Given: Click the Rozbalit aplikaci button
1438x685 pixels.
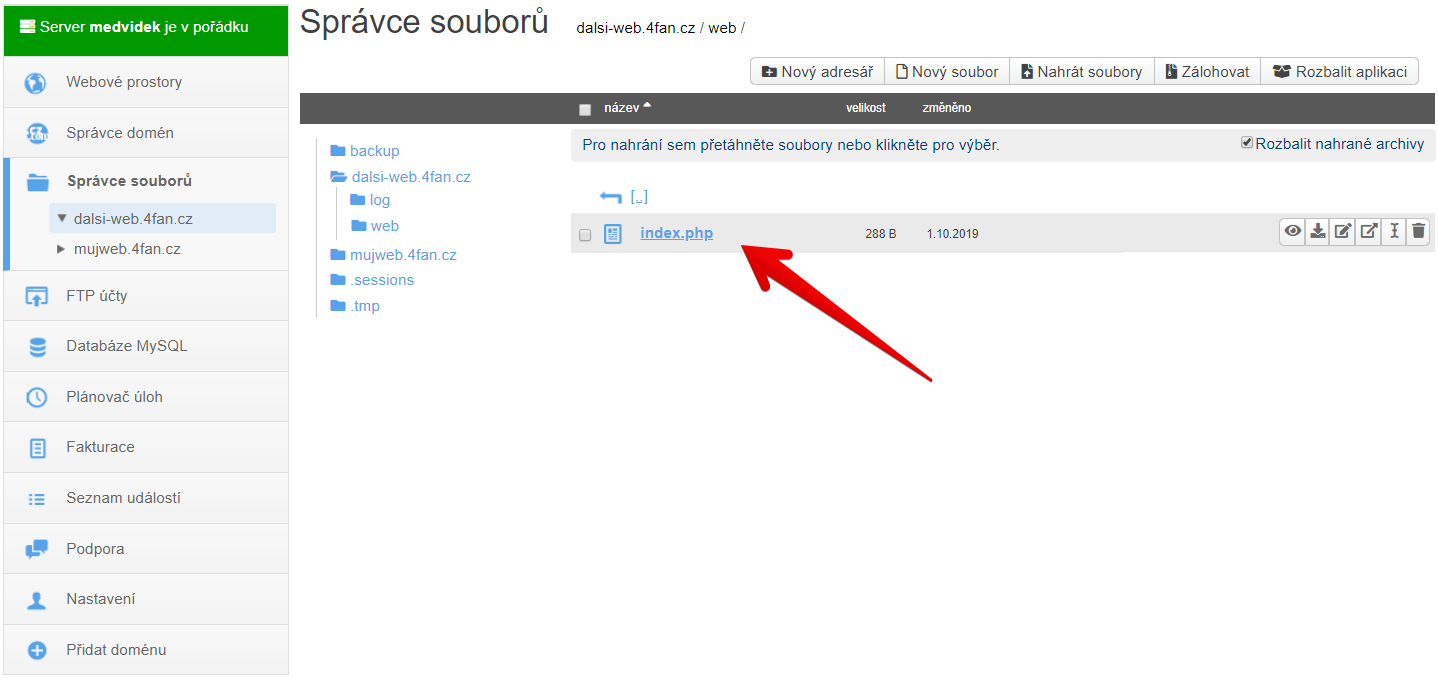Looking at the screenshot, I should pos(1340,71).
